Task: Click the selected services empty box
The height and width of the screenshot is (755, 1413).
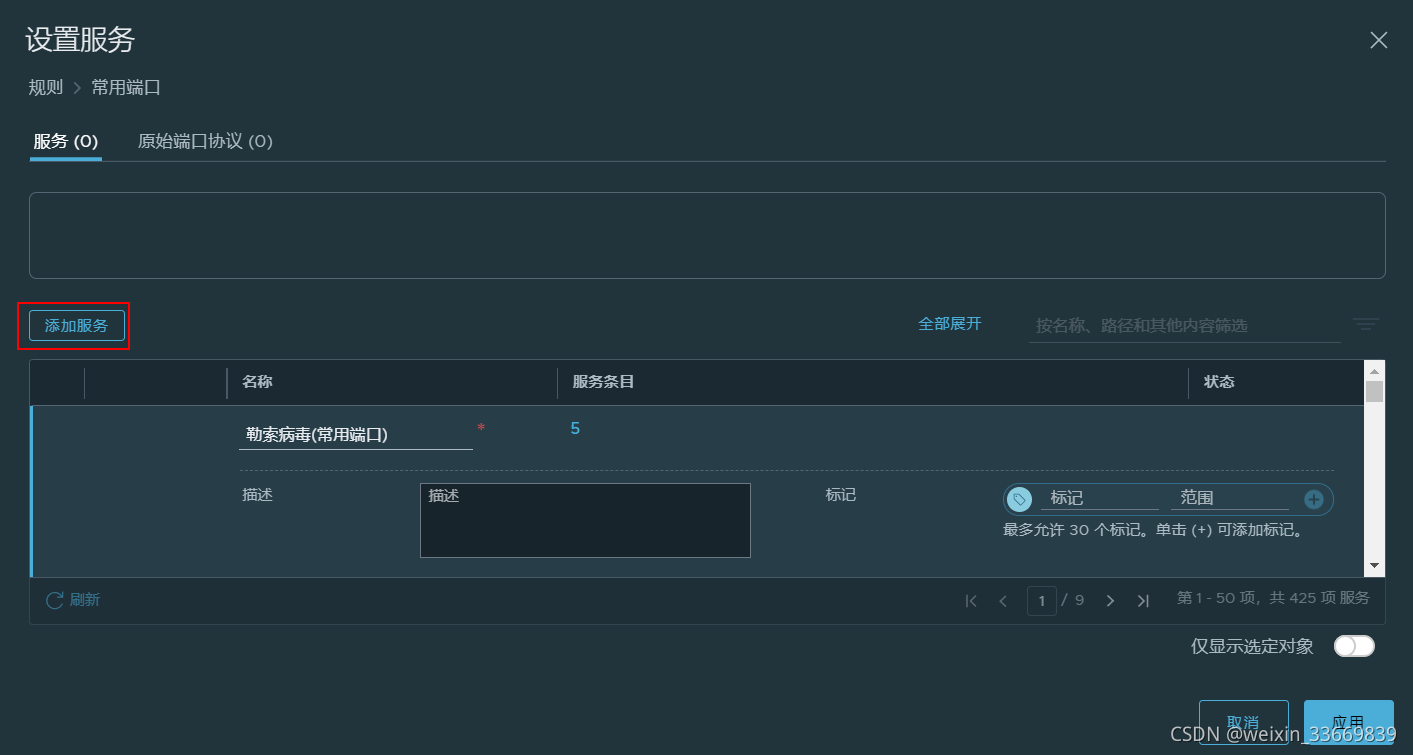Action: tap(707, 235)
